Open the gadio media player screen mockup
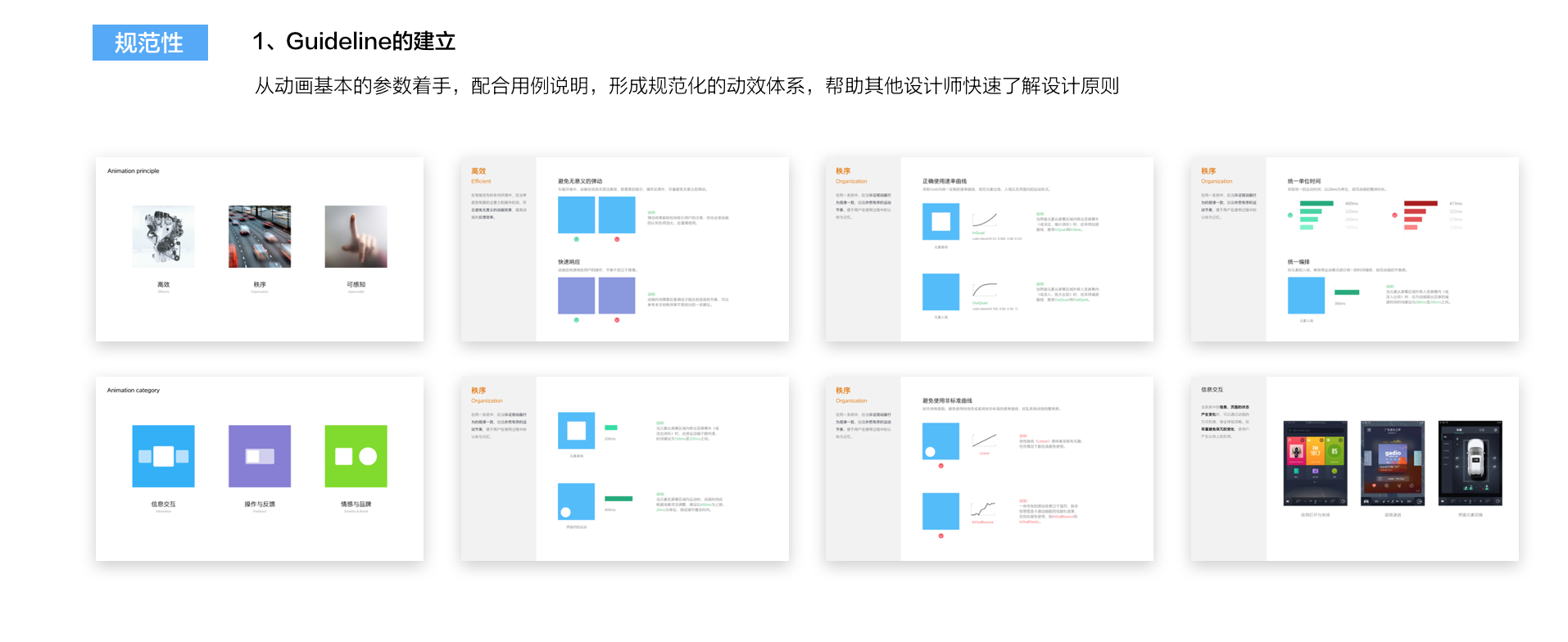The height and width of the screenshot is (642, 1568). point(1393,463)
